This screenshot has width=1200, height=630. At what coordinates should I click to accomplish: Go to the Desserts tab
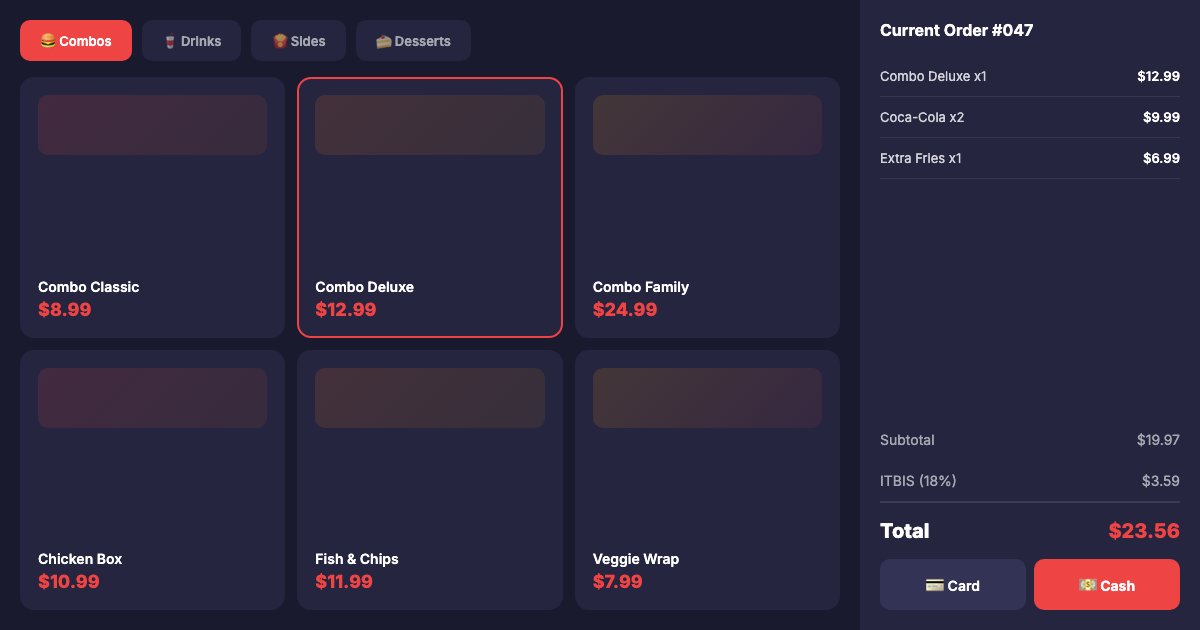413,41
